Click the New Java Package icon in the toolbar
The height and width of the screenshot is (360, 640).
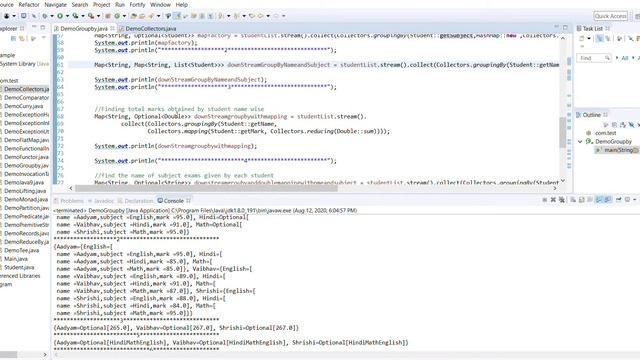(x=108, y=16)
